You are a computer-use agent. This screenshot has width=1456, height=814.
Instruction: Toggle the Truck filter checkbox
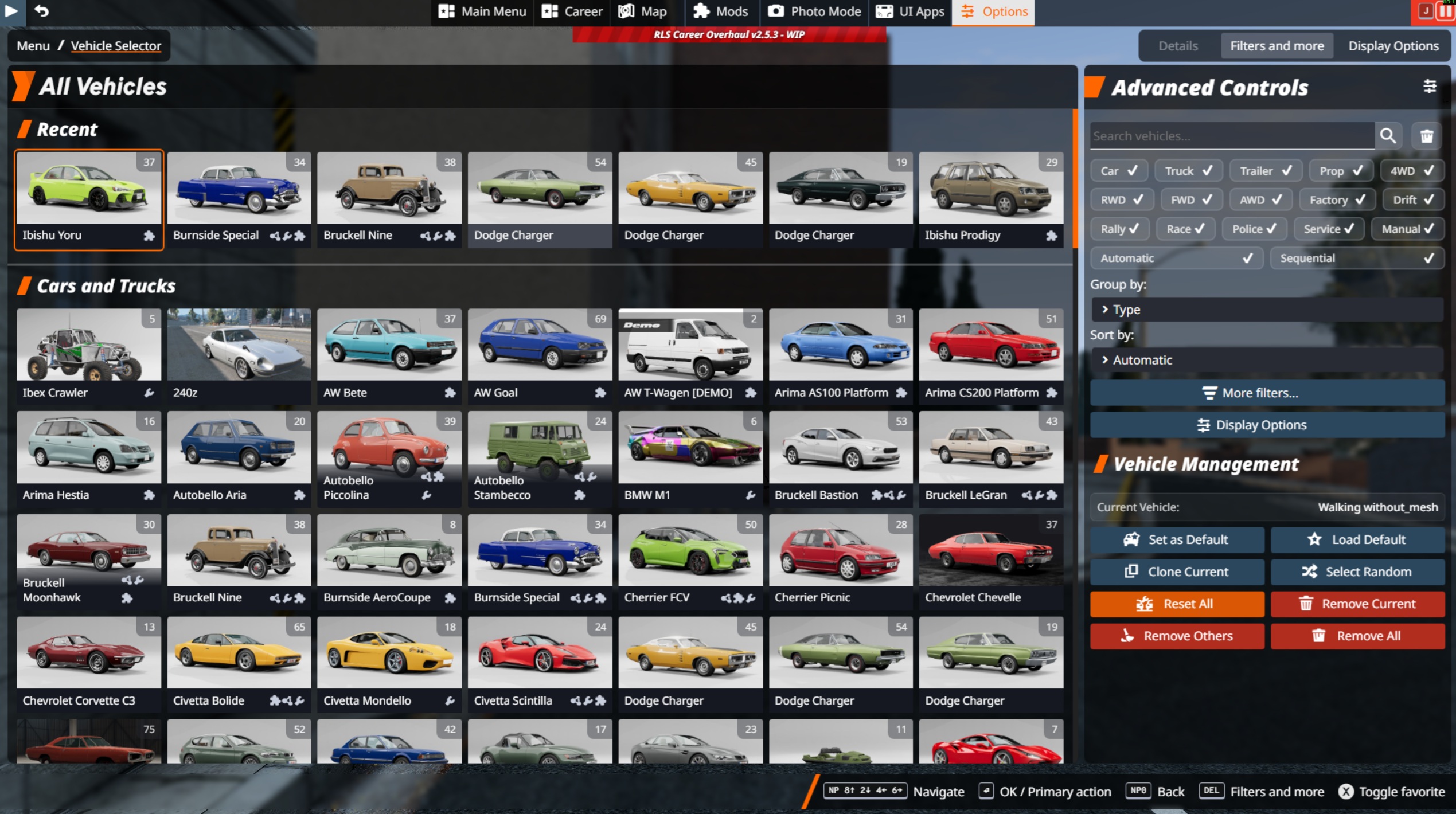tap(1188, 171)
